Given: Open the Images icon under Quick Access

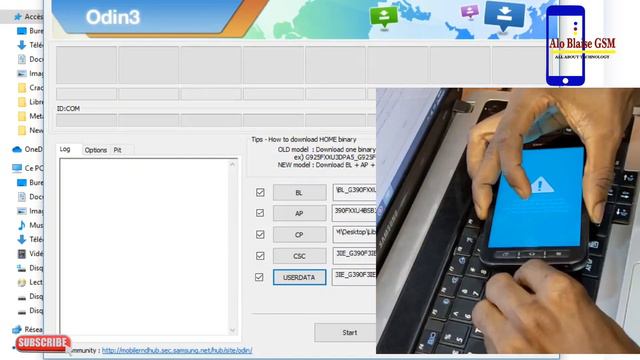Looking at the screenshot, I should (22, 73).
